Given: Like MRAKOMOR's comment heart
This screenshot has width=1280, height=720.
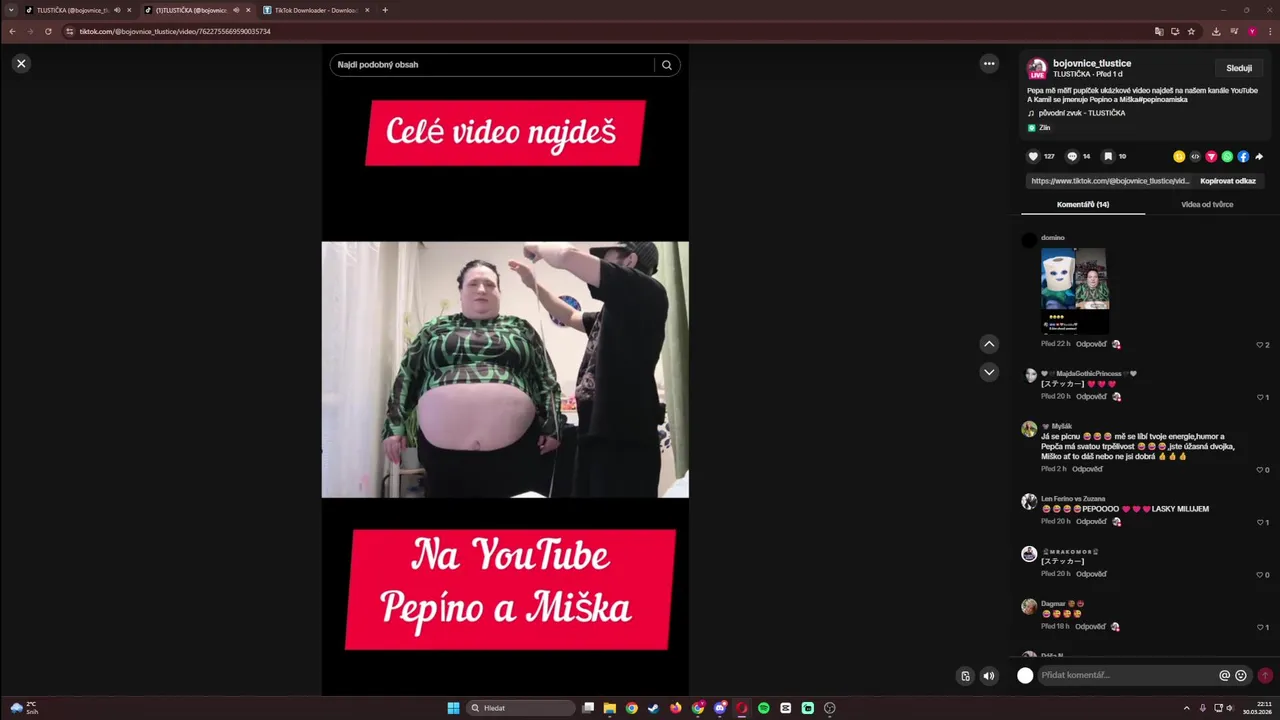Looking at the screenshot, I should 1260,575.
